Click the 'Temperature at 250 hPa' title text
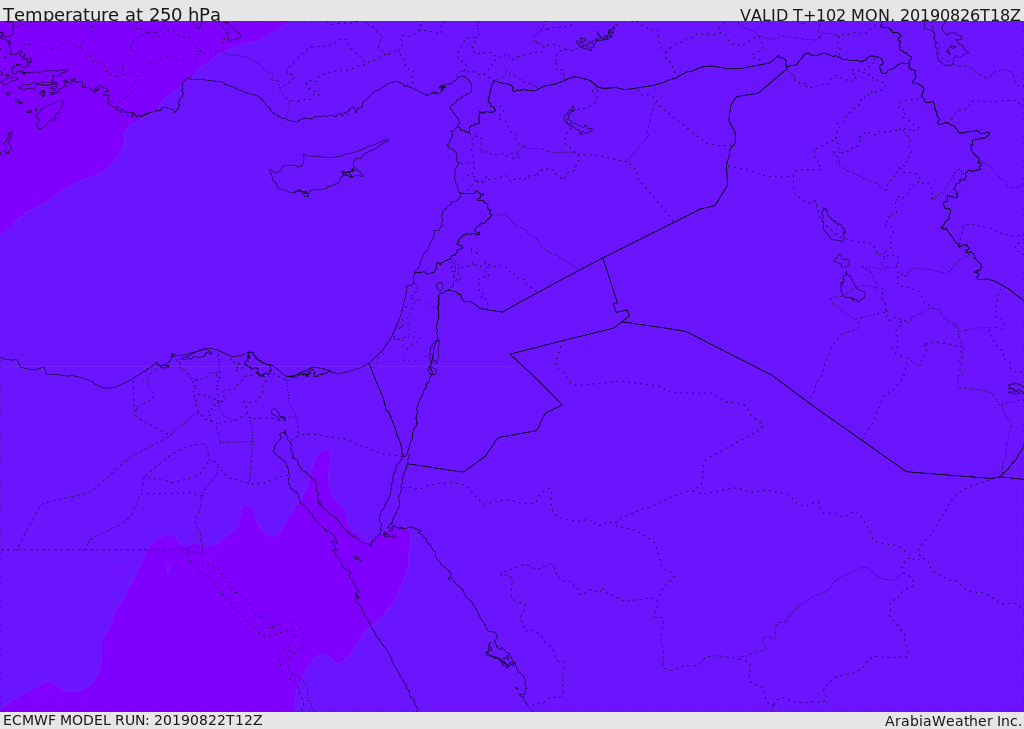The image size is (1024, 729). pos(112,14)
